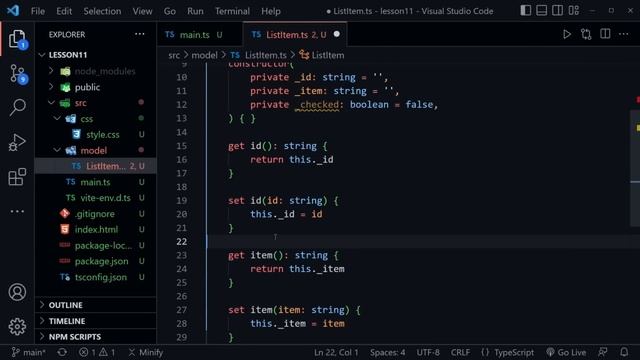Run the file with the play icon
640x360 pixels.
click(x=567, y=34)
